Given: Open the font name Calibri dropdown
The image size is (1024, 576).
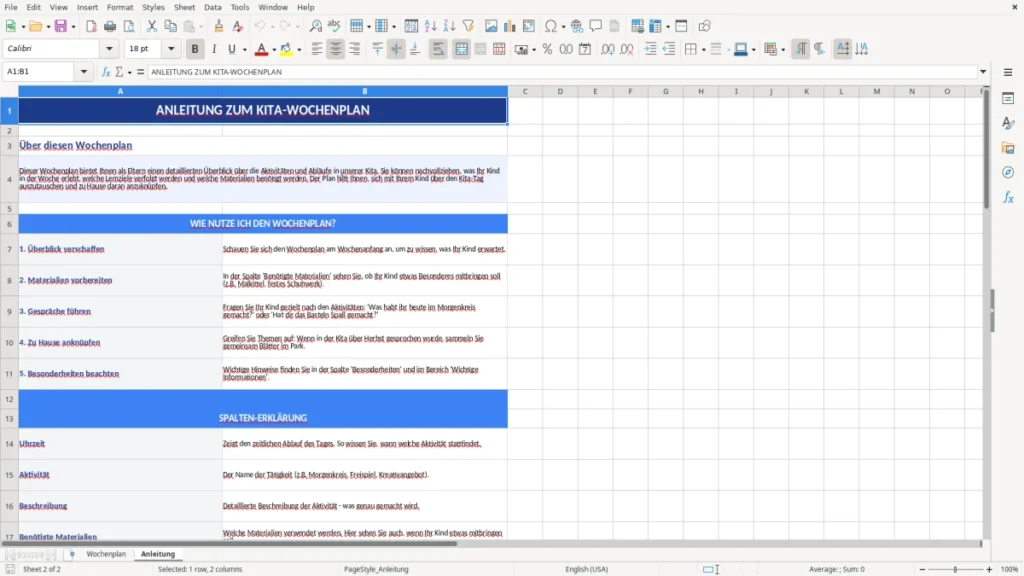Looking at the screenshot, I should coord(109,48).
